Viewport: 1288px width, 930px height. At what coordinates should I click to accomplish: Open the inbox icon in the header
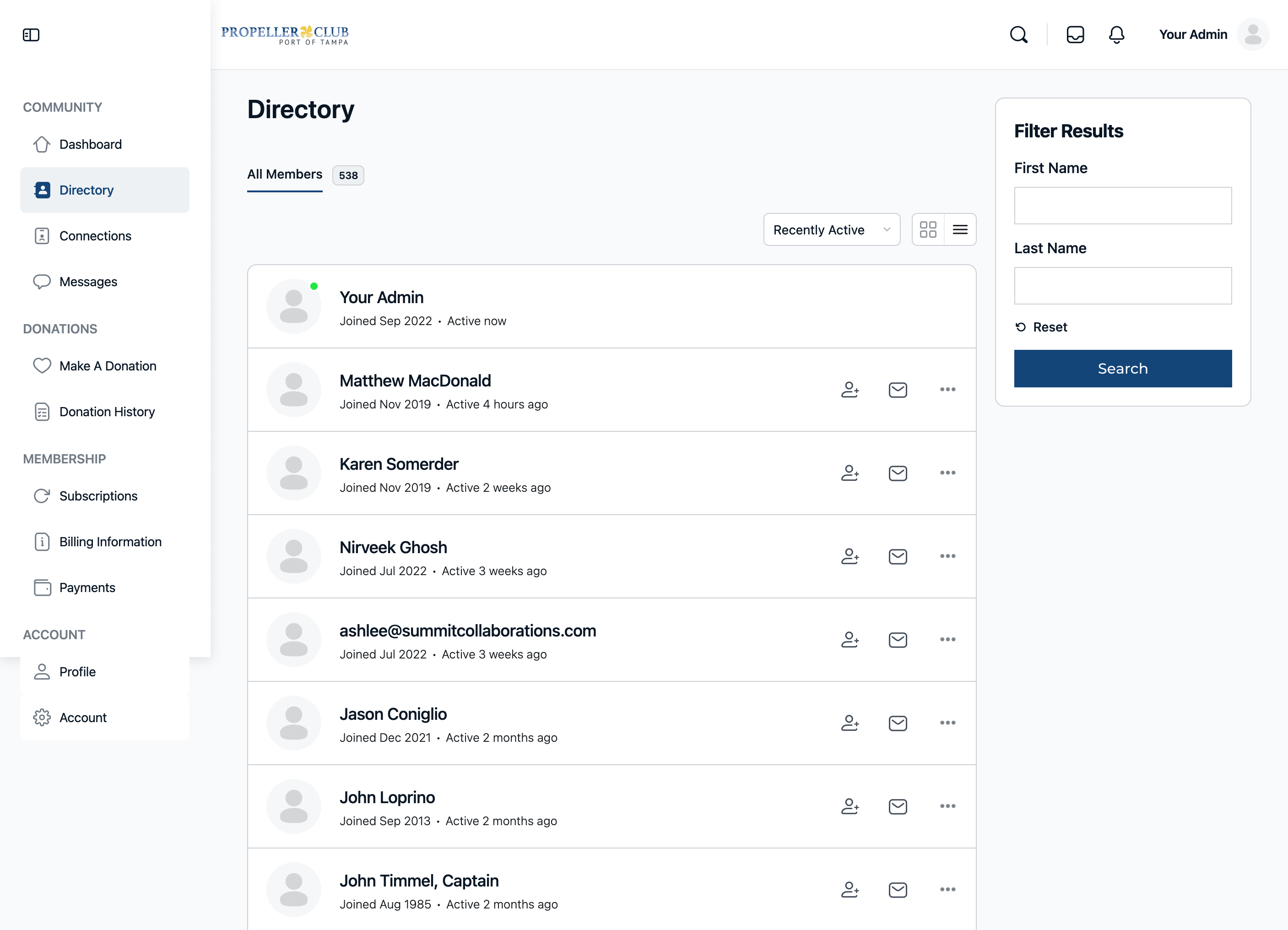coord(1075,35)
